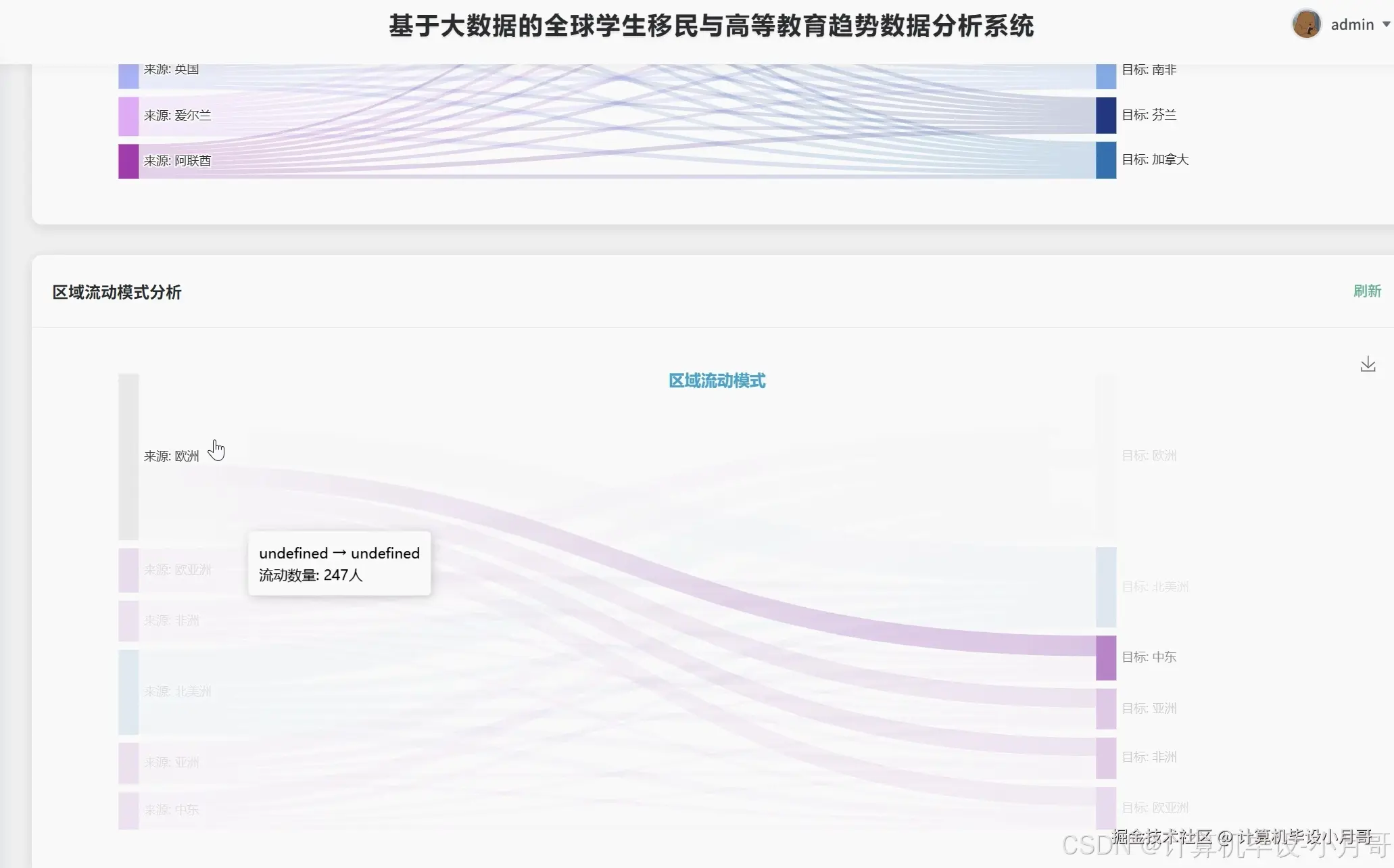Download the regional flow chart image
This screenshot has width=1394, height=868.
[1368, 364]
